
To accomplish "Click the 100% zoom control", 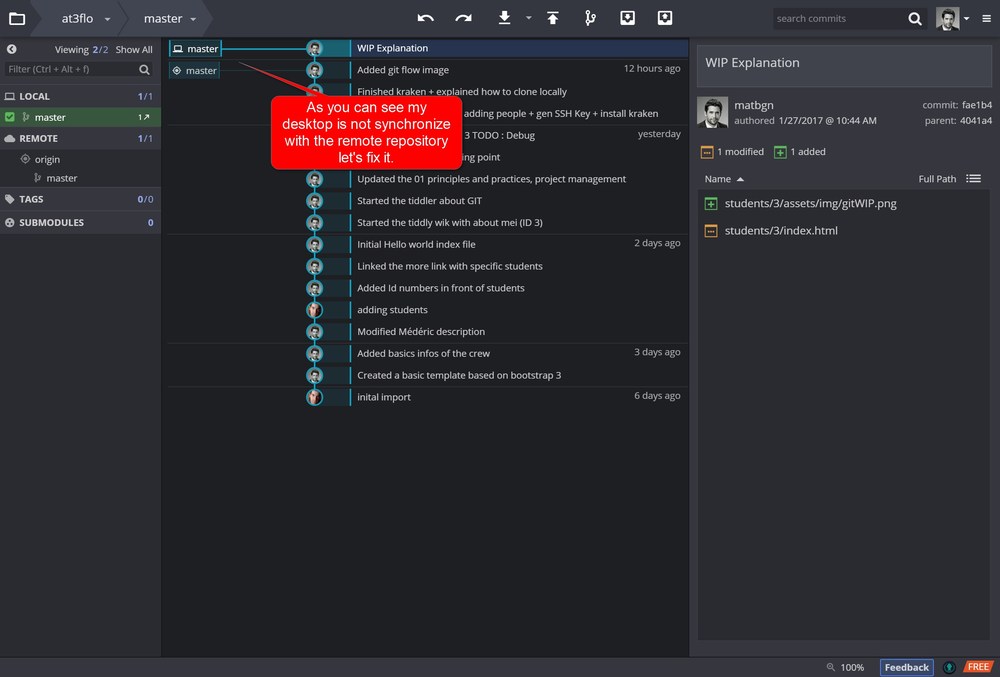I will (846, 667).
